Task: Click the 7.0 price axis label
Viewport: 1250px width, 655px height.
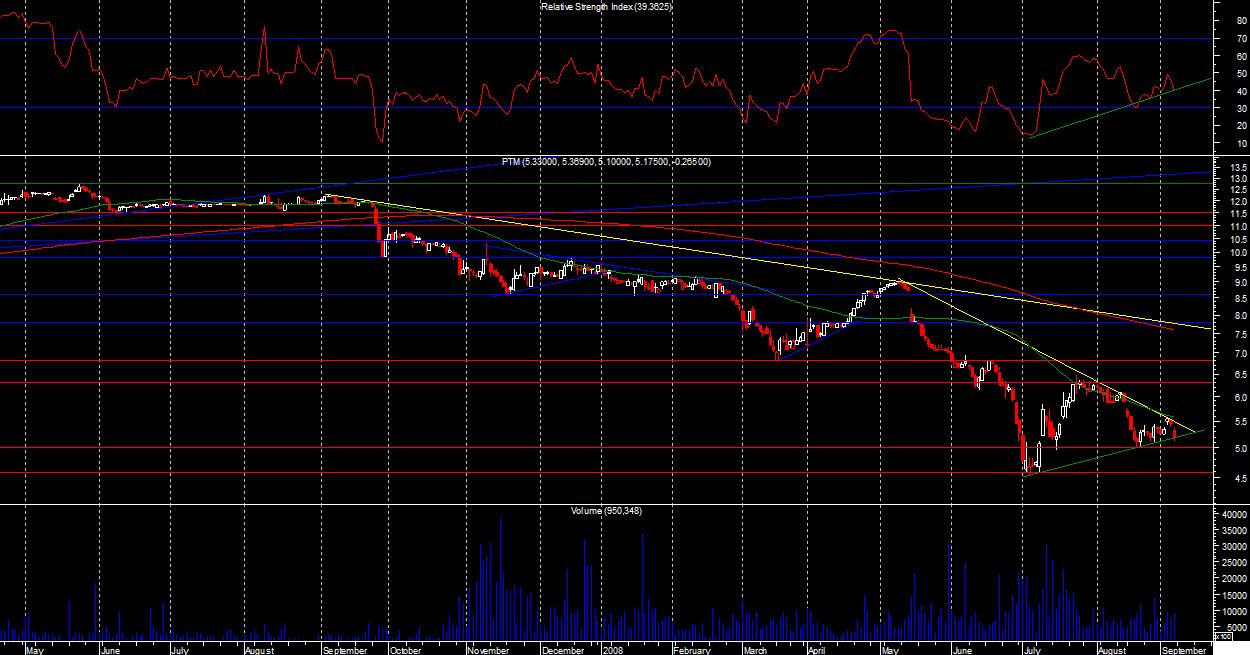Action: tap(1240, 353)
